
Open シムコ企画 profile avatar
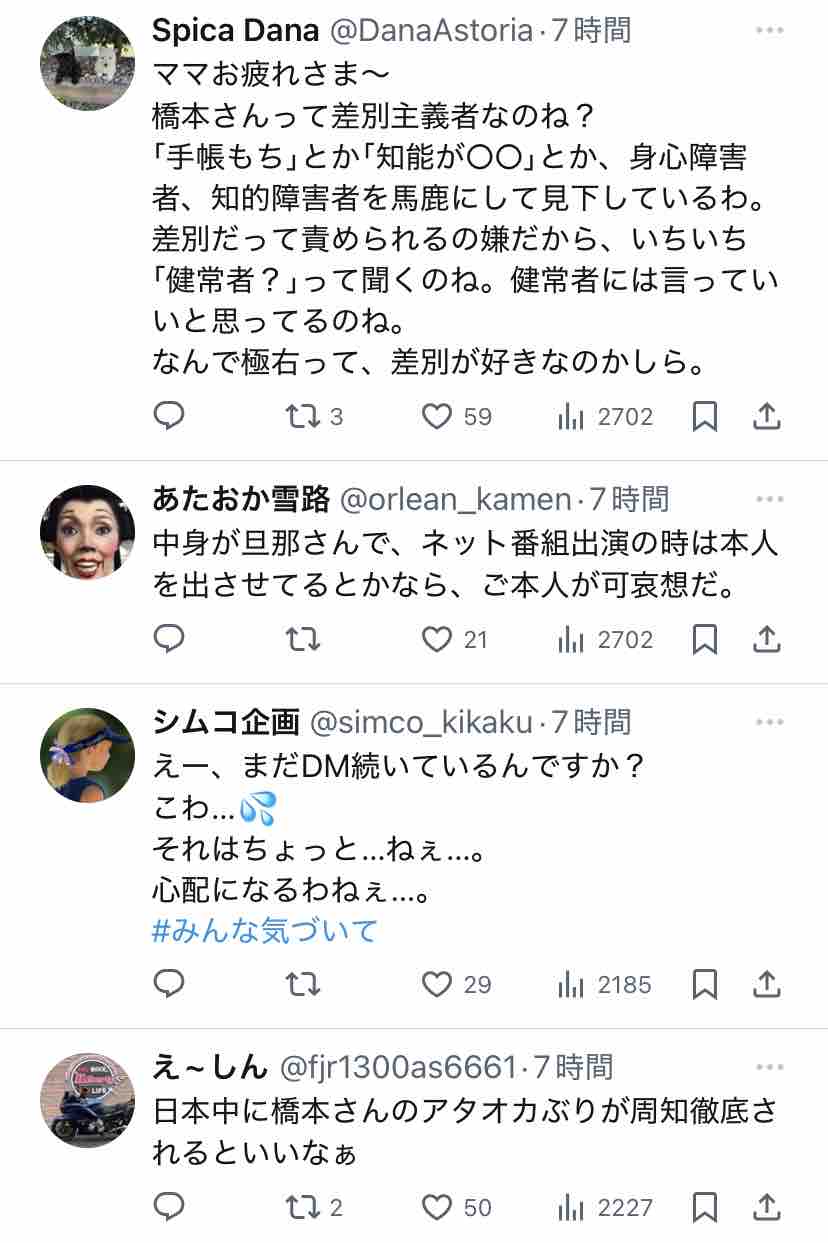pos(87,755)
